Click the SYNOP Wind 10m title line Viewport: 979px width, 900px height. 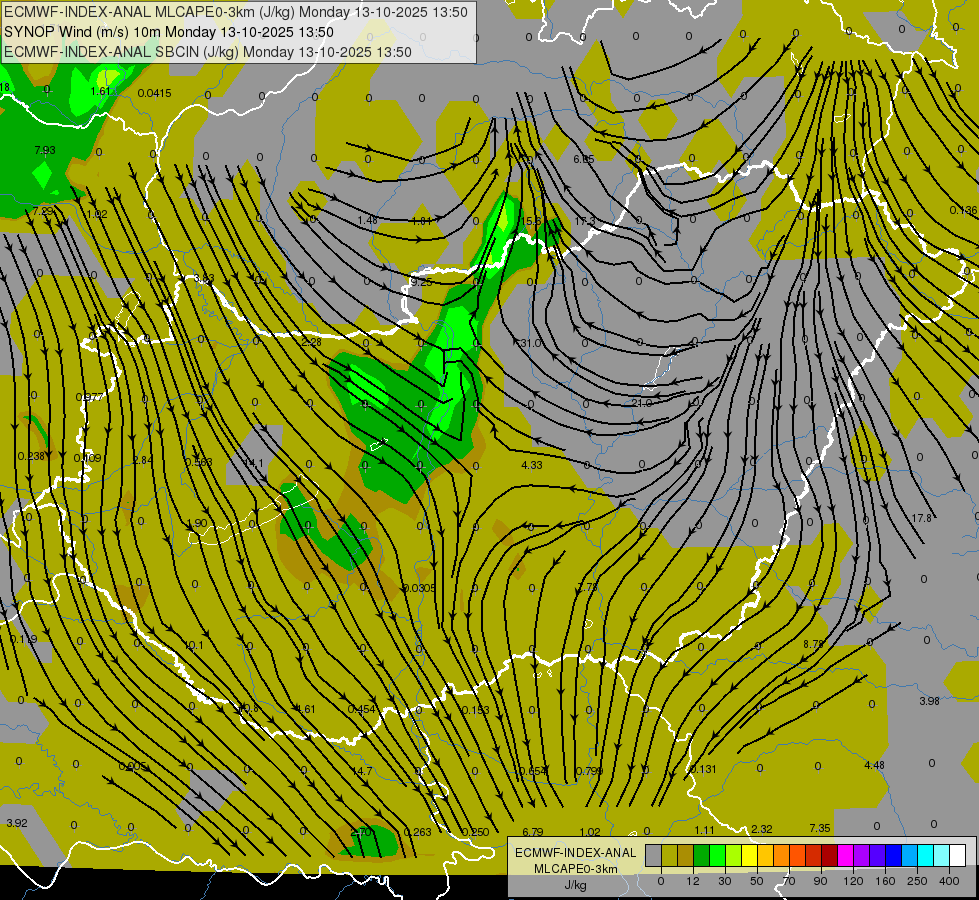169,32
